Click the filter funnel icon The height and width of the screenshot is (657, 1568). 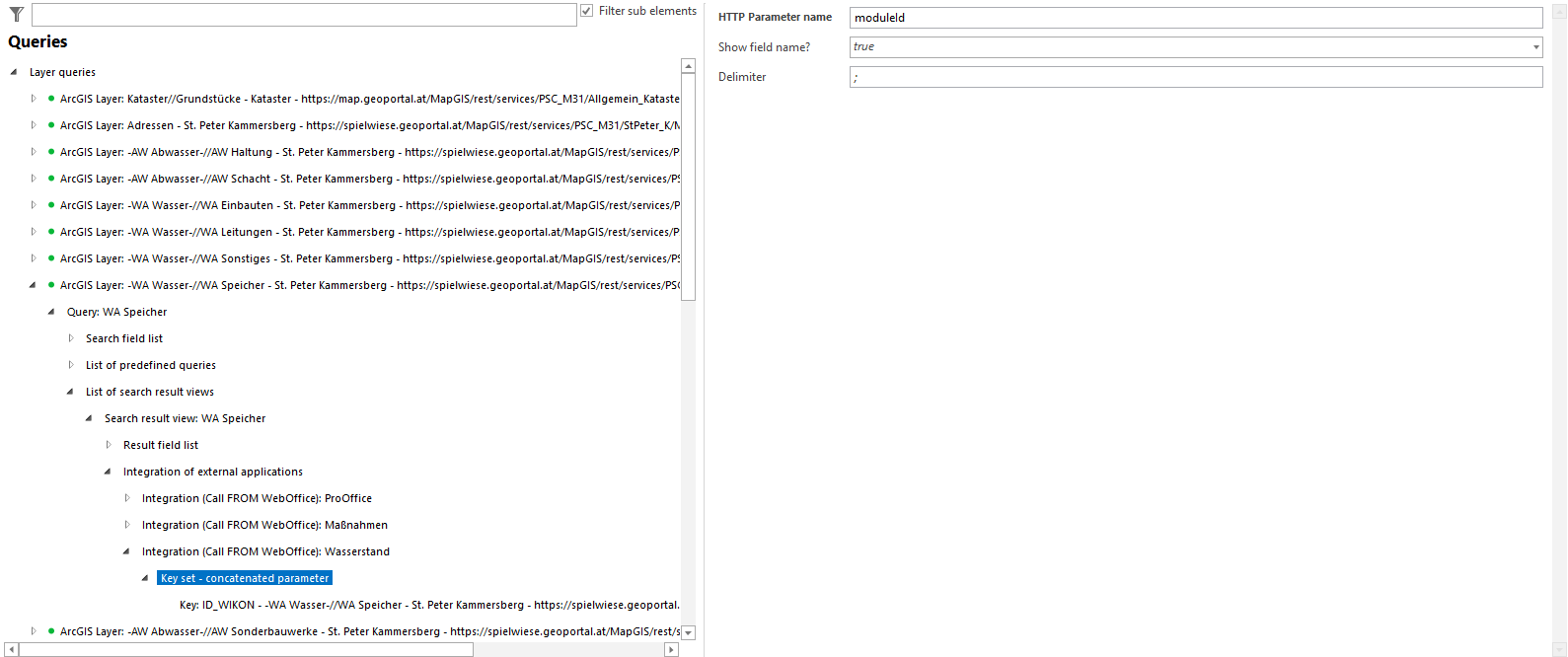[16, 14]
